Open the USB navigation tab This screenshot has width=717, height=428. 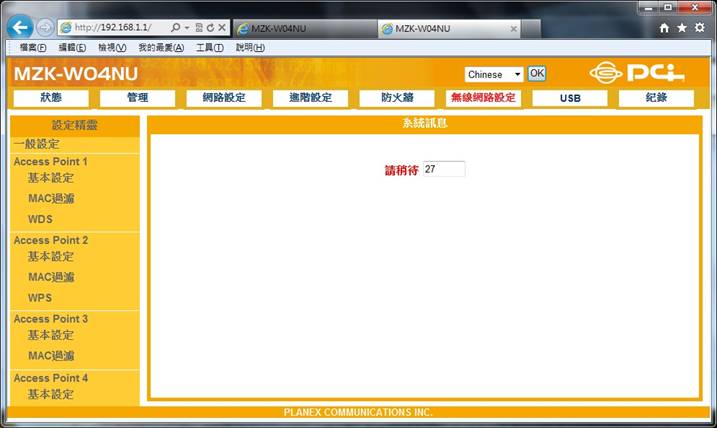click(x=570, y=98)
